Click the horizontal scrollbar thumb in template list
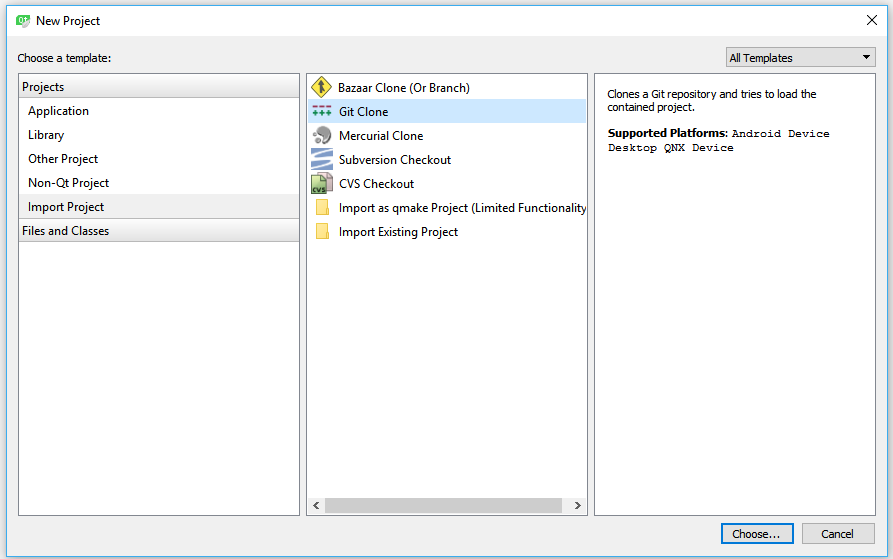Image resolution: width=893 pixels, height=559 pixels. tap(443, 505)
